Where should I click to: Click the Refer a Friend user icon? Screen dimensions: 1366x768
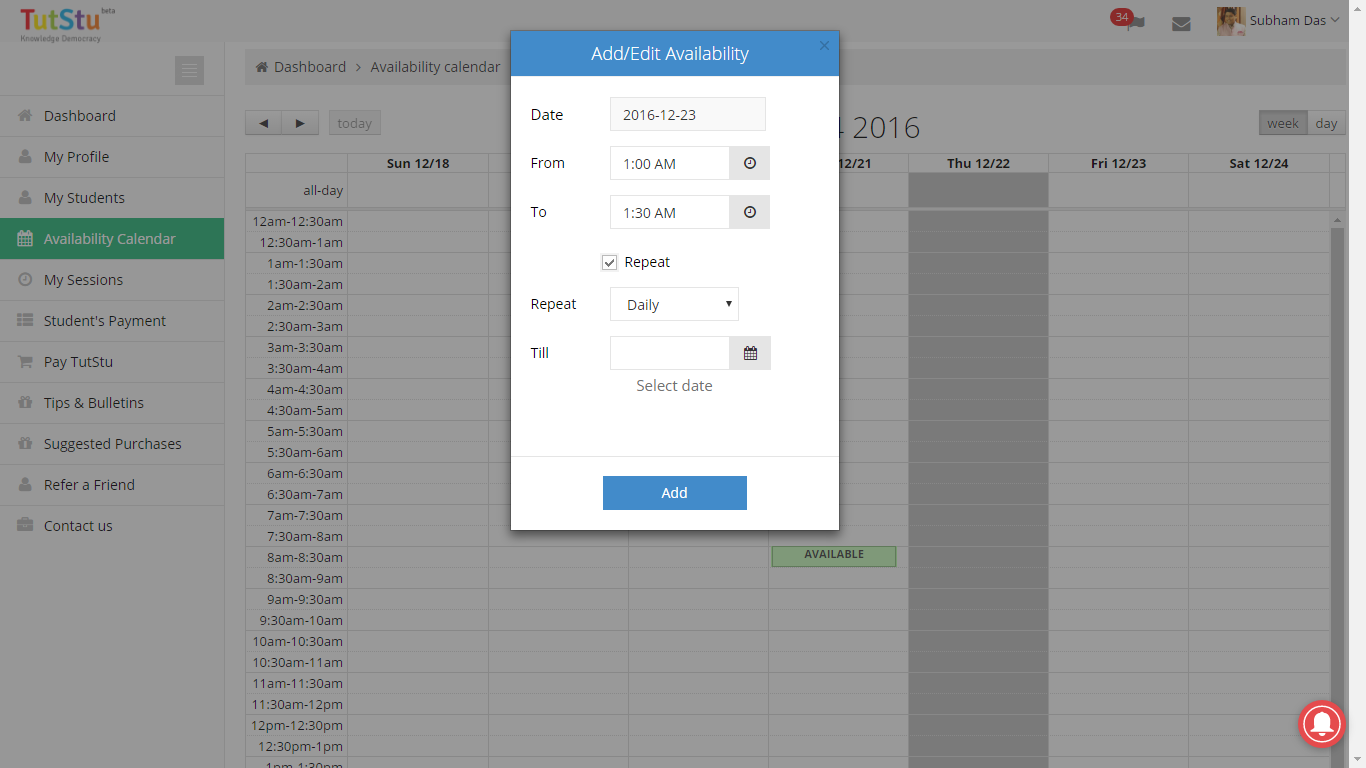point(25,484)
